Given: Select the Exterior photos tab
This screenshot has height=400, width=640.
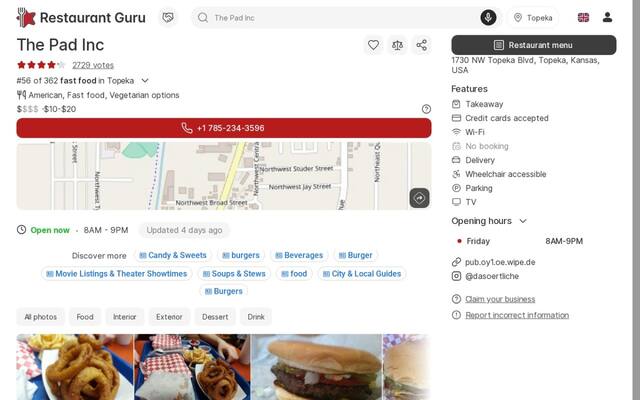Looking at the screenshot, I should [x=169, y=317].
